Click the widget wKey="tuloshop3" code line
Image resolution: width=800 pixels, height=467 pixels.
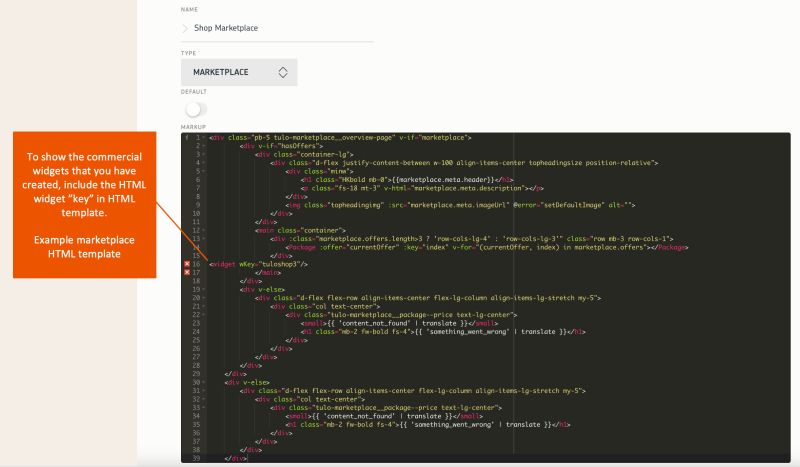258,264
